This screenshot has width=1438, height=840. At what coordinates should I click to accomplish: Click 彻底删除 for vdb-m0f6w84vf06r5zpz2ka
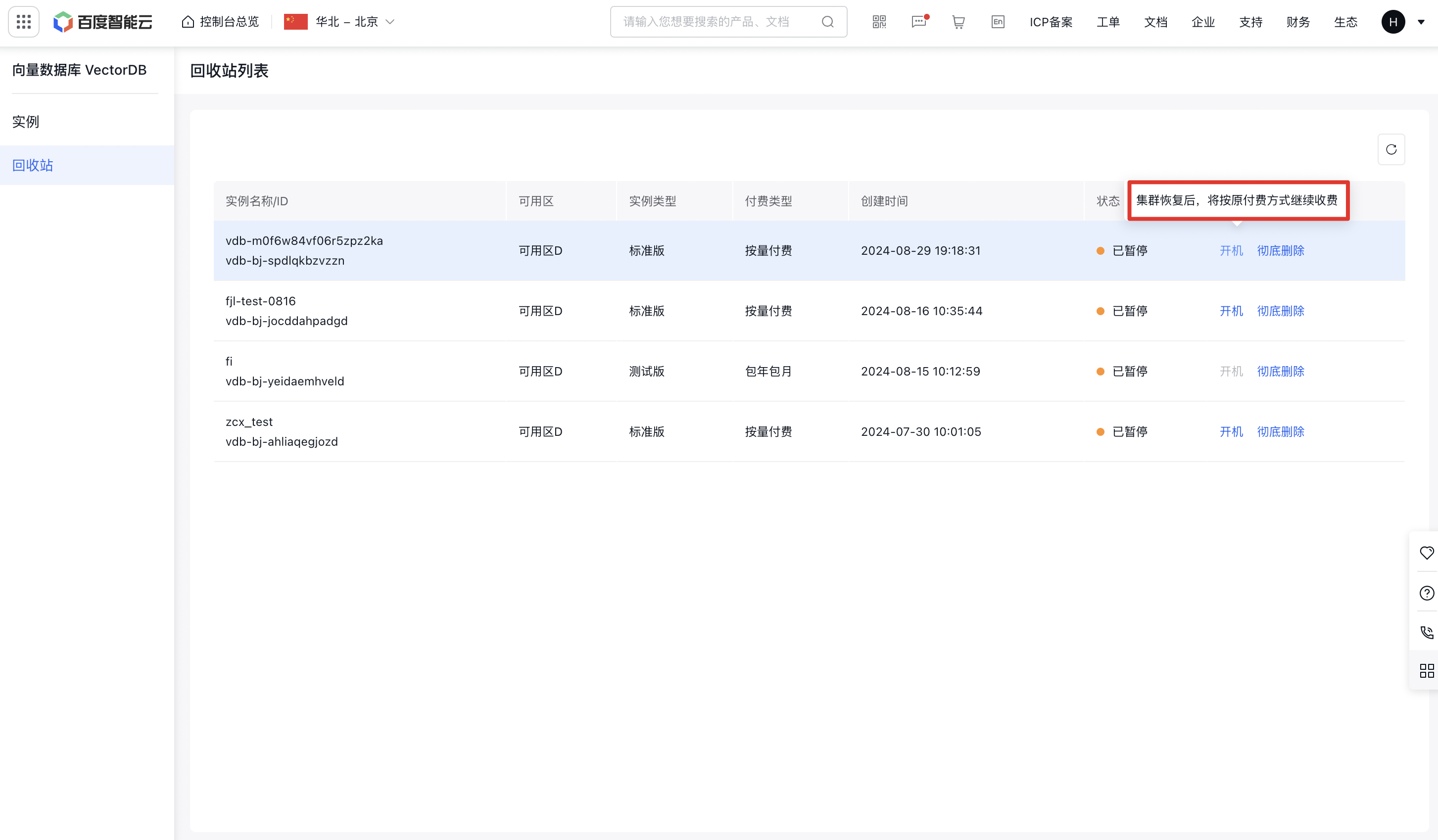1281,250
